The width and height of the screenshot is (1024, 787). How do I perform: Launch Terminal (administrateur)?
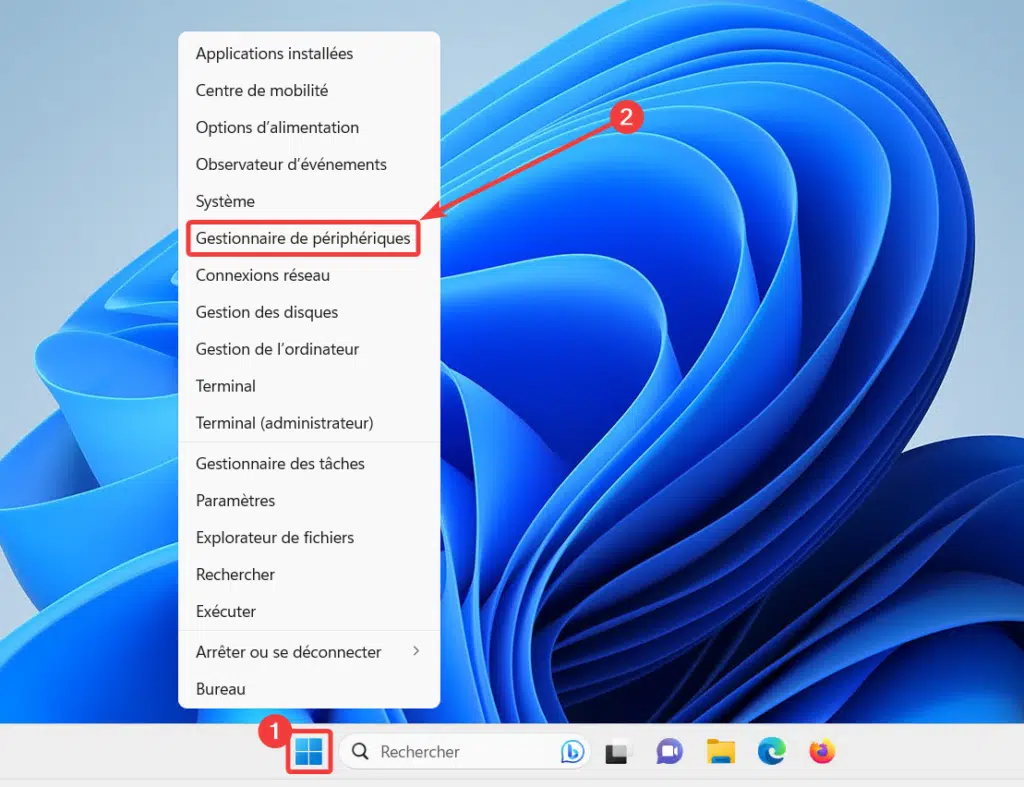click(x=309, y=423)
